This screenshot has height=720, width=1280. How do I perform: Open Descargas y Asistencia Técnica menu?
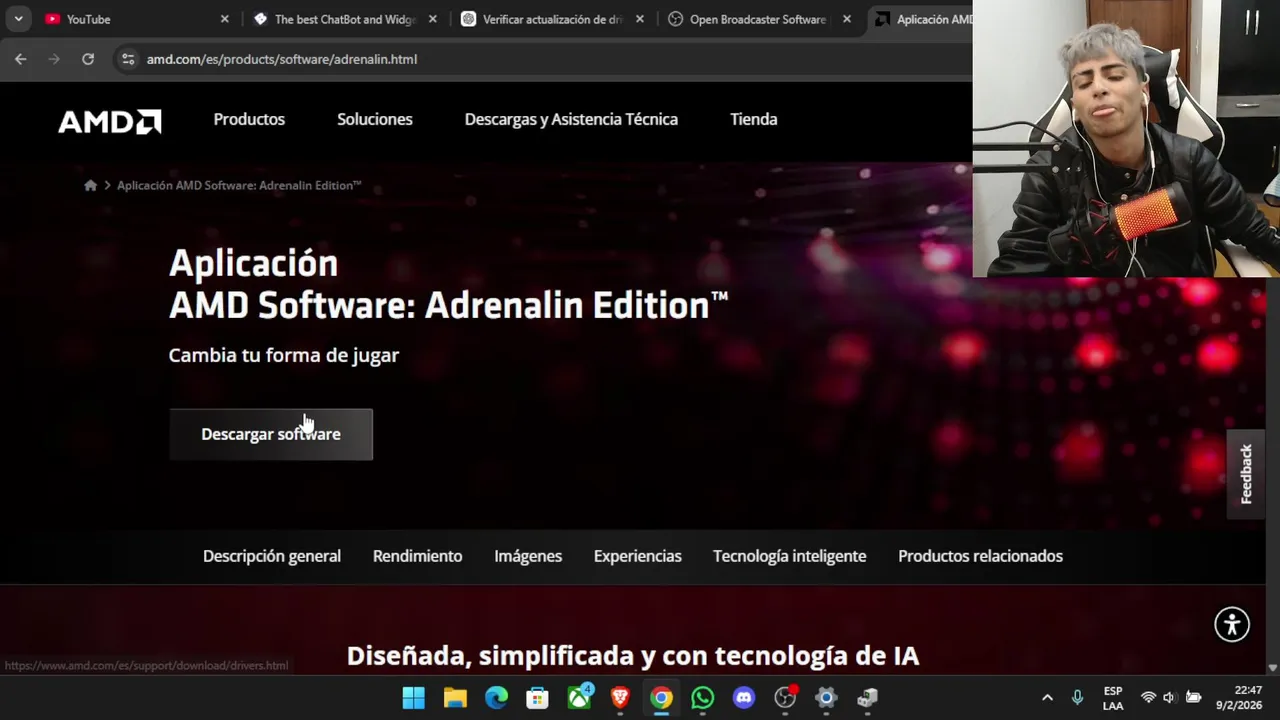571,119
